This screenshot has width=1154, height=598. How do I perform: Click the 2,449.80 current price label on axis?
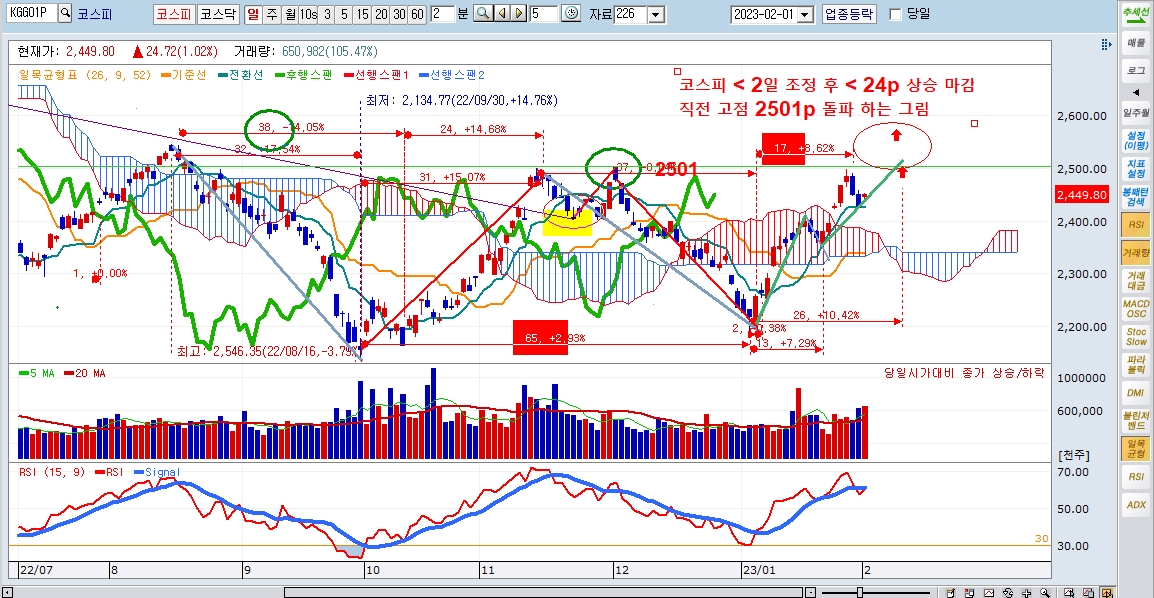1082,194
